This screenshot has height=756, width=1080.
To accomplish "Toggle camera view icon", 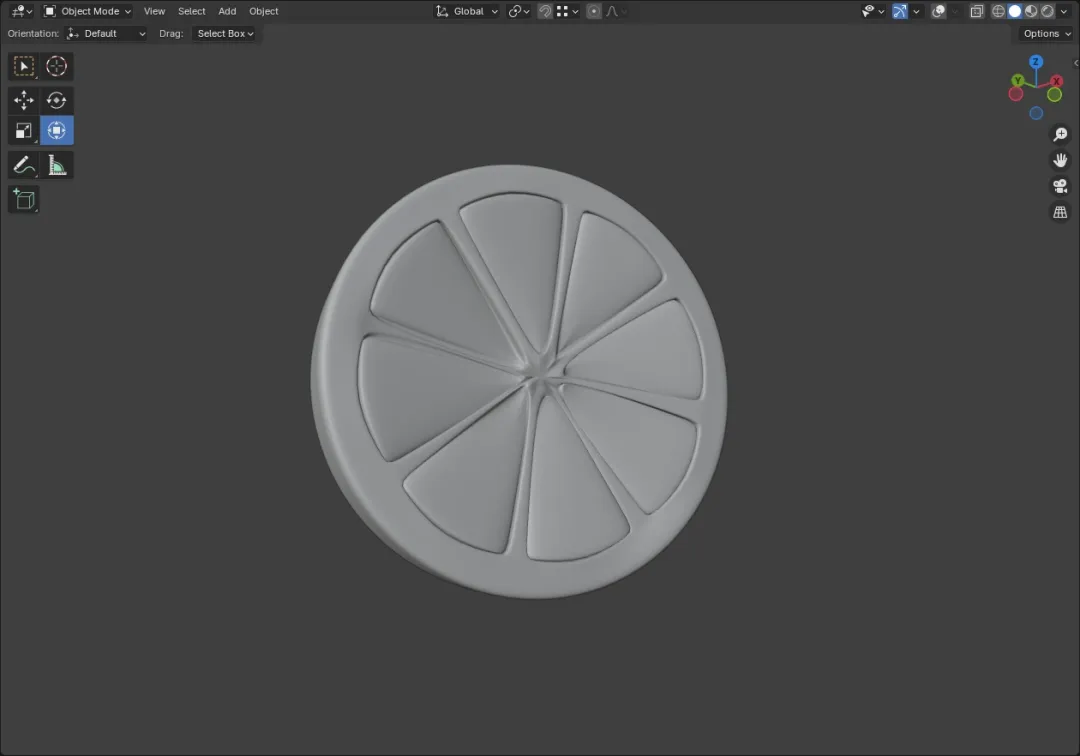I will point(1060,186).
